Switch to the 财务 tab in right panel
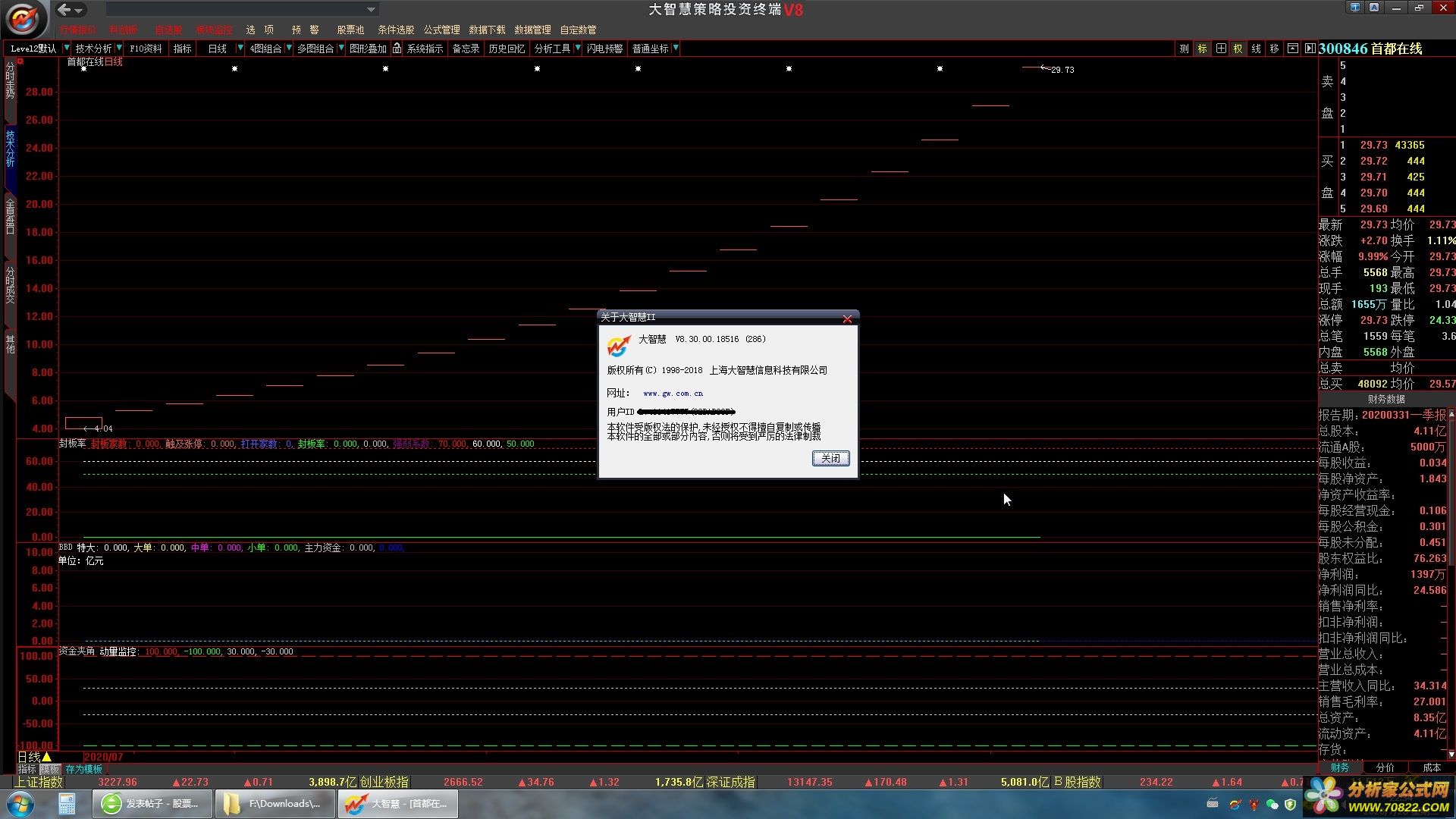Viewport: 1456px width, 819px height. point(1340,767)
